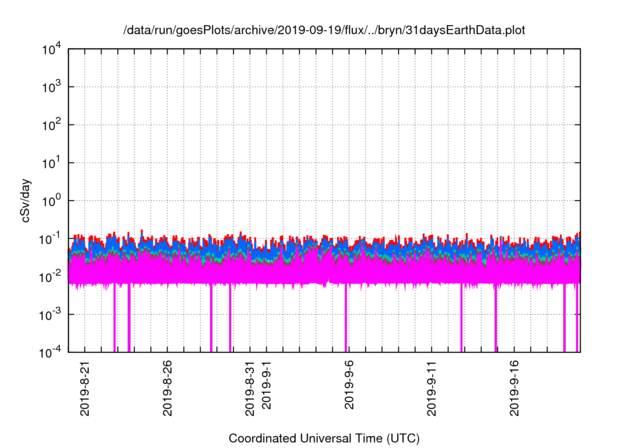Select the 2019-9-16 date tick label

[514, 388]
